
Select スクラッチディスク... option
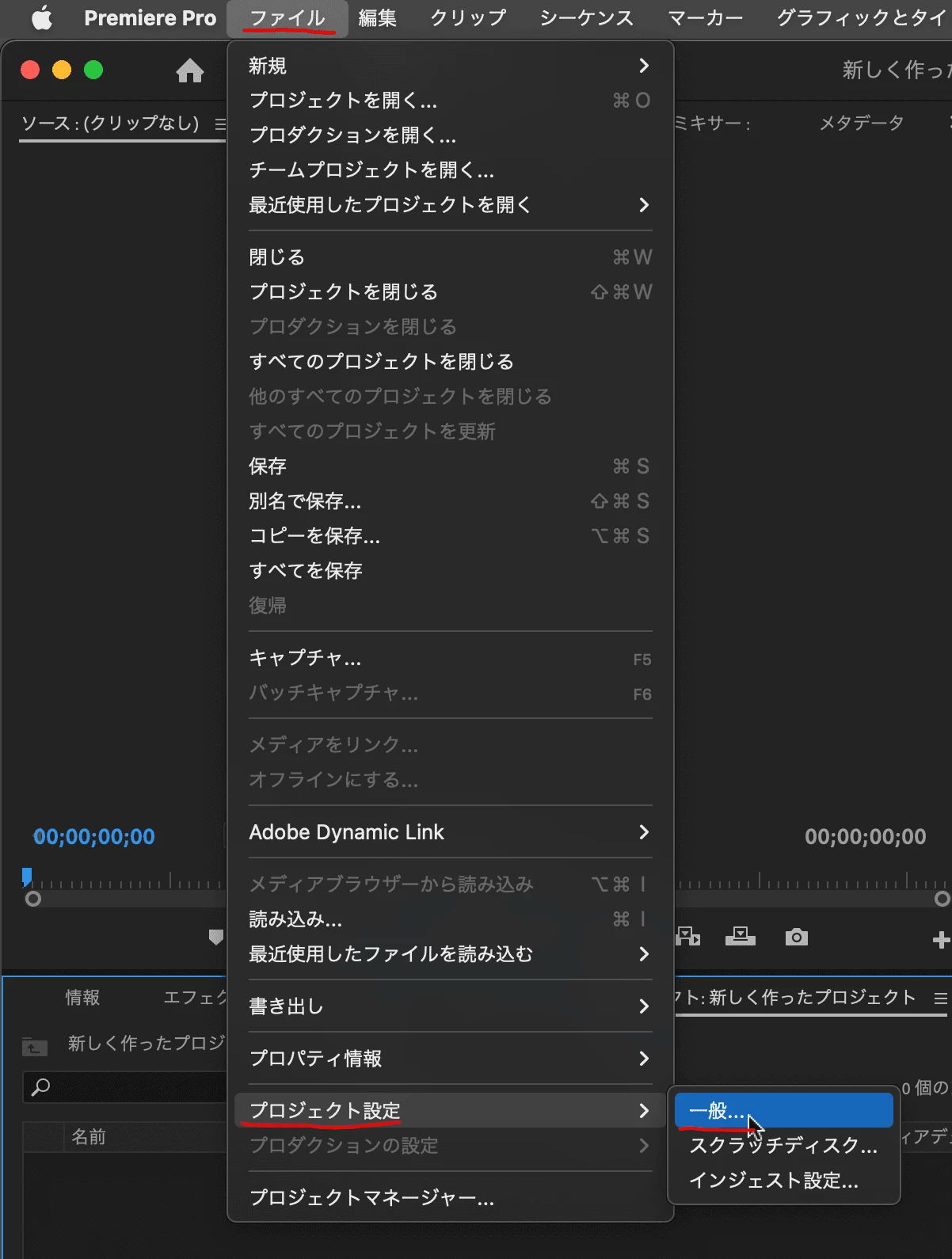click(784, 1146)
